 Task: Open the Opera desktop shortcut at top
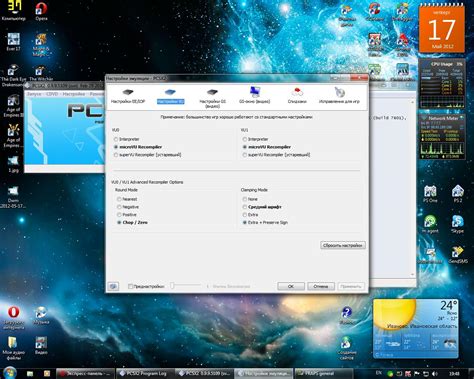click(x=41, y=11)
